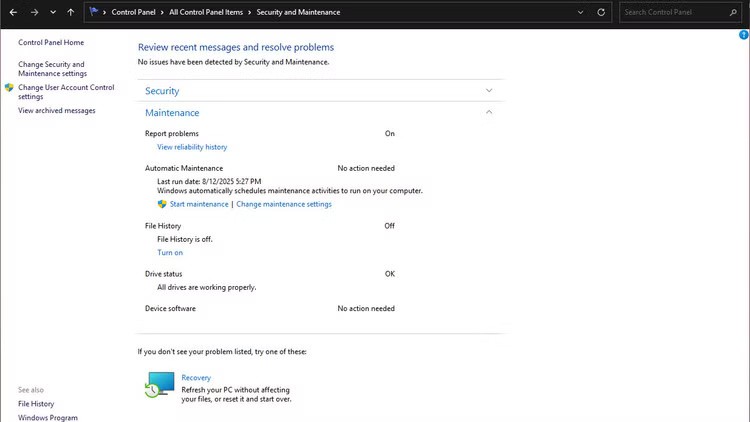Expand the Security section chevron
The height and width of the screenshot is (422, 750).
pyautogui.click(x=489, y=91)
